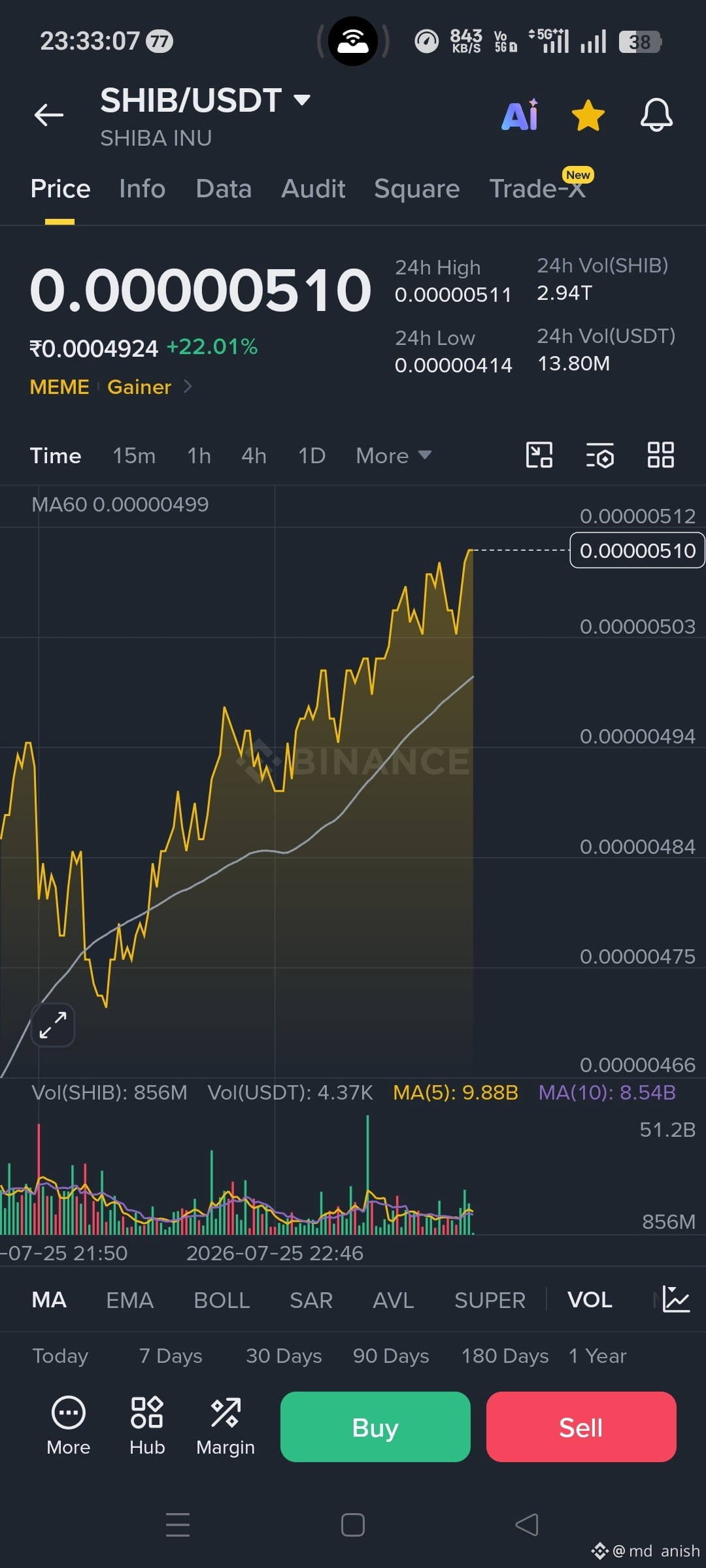Show 30 Days price change
The image size is (706, 1568).
click(284, 1356)
